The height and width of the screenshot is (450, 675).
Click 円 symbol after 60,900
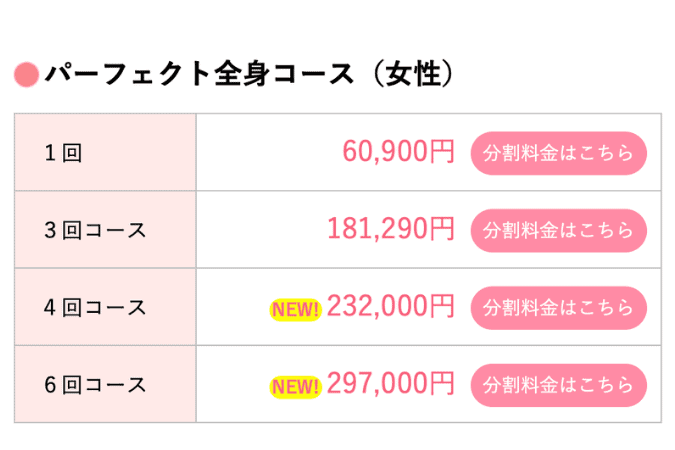443,152
